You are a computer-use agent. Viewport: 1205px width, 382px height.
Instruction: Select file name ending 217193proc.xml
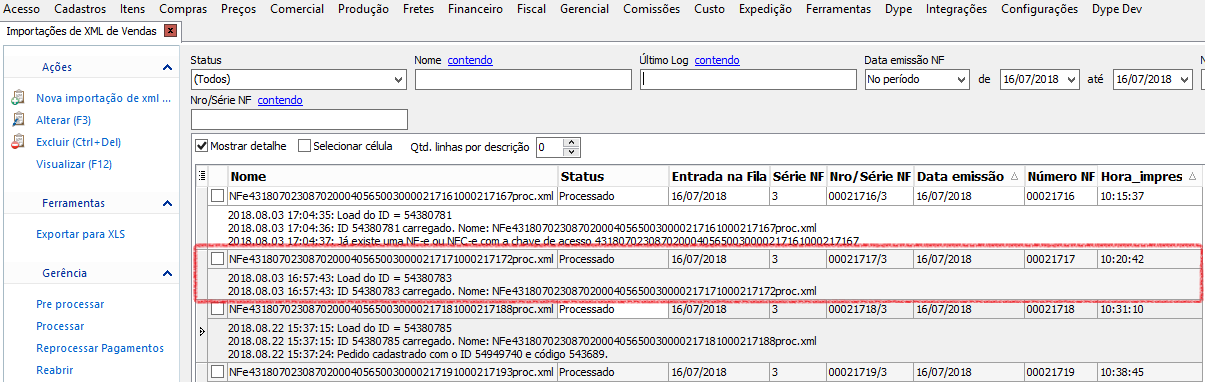click(391, 372)
